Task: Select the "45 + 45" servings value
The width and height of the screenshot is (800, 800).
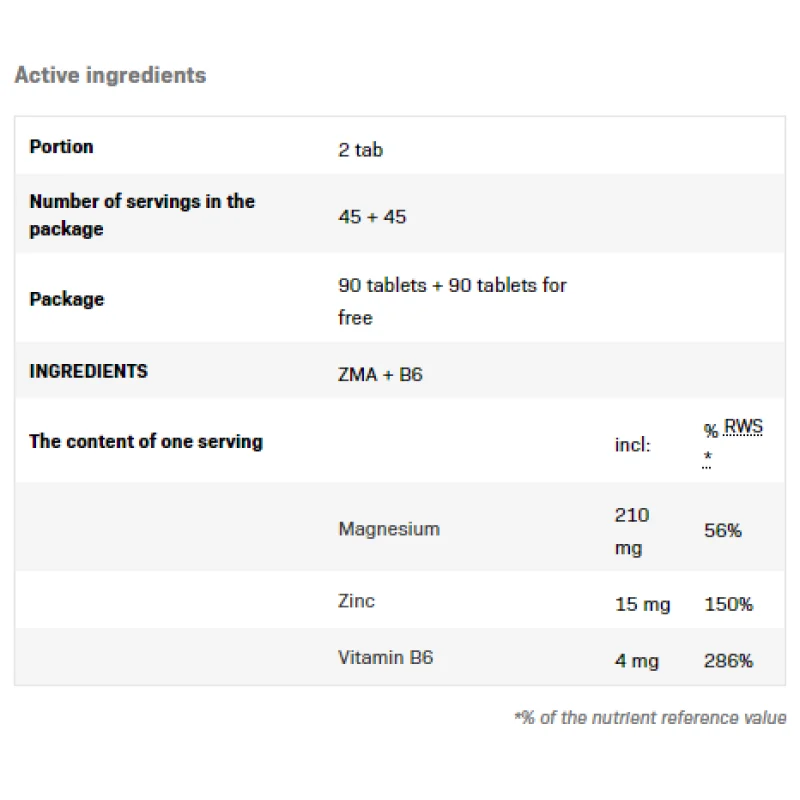Action: click(372, 216)
